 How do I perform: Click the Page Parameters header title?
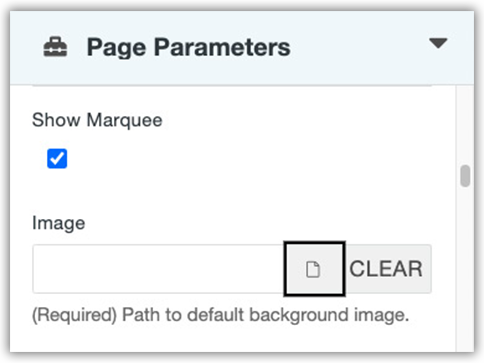point(189,47)
